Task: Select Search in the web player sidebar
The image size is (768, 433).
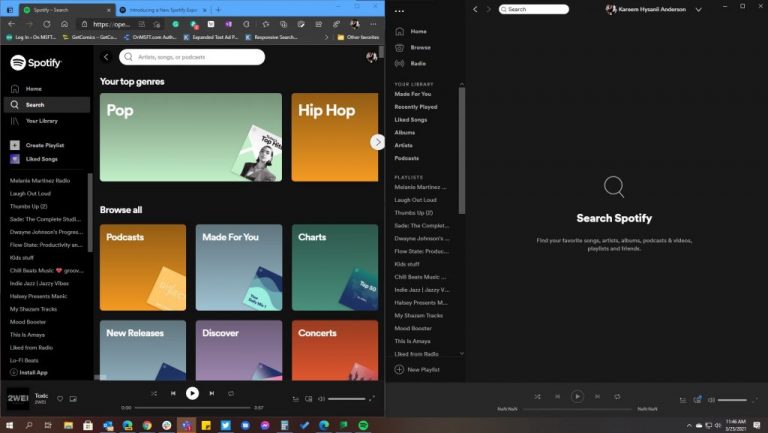Action: [47, 105]
